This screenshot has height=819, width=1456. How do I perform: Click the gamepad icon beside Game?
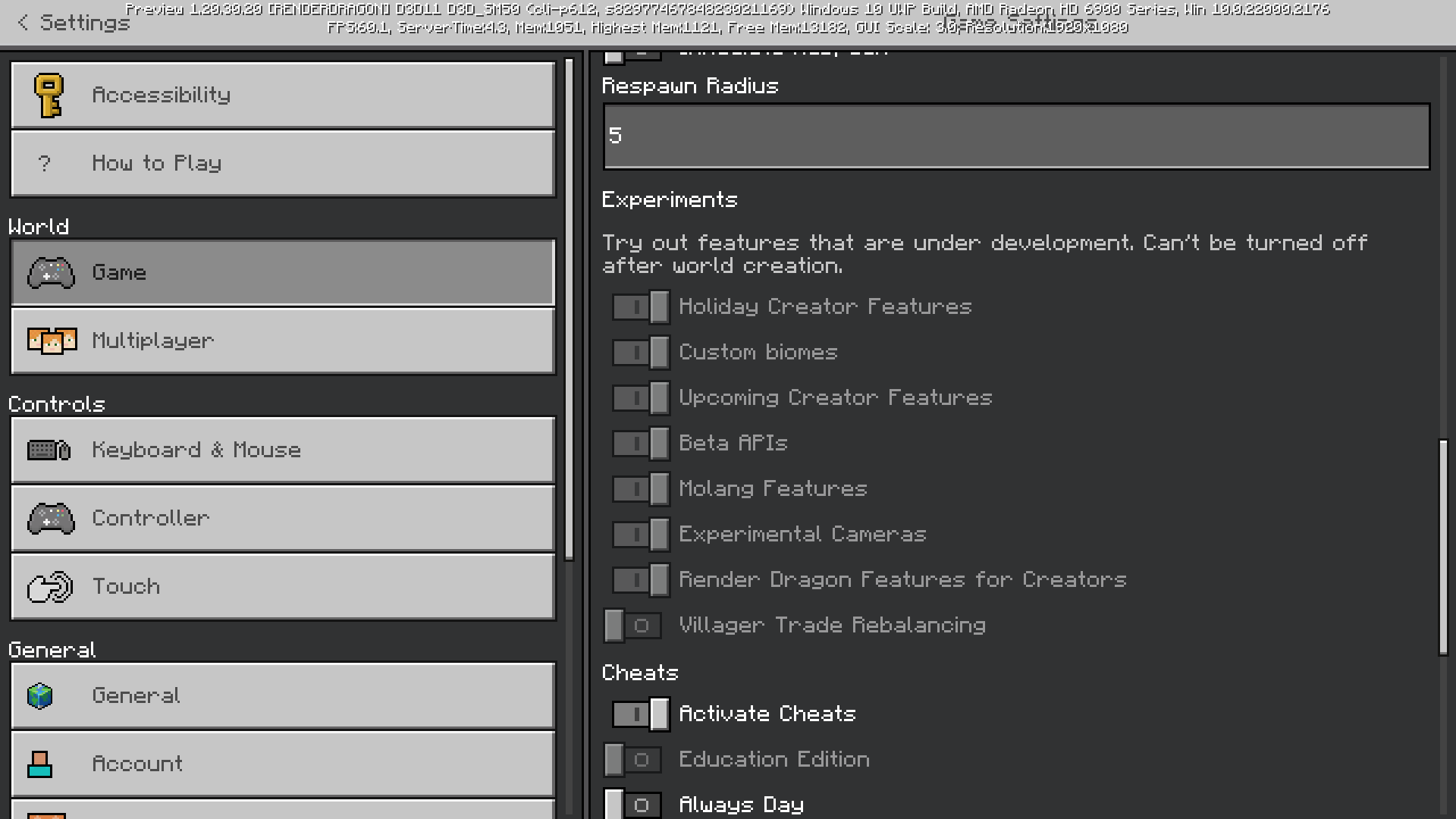click(x=51, y=273)
